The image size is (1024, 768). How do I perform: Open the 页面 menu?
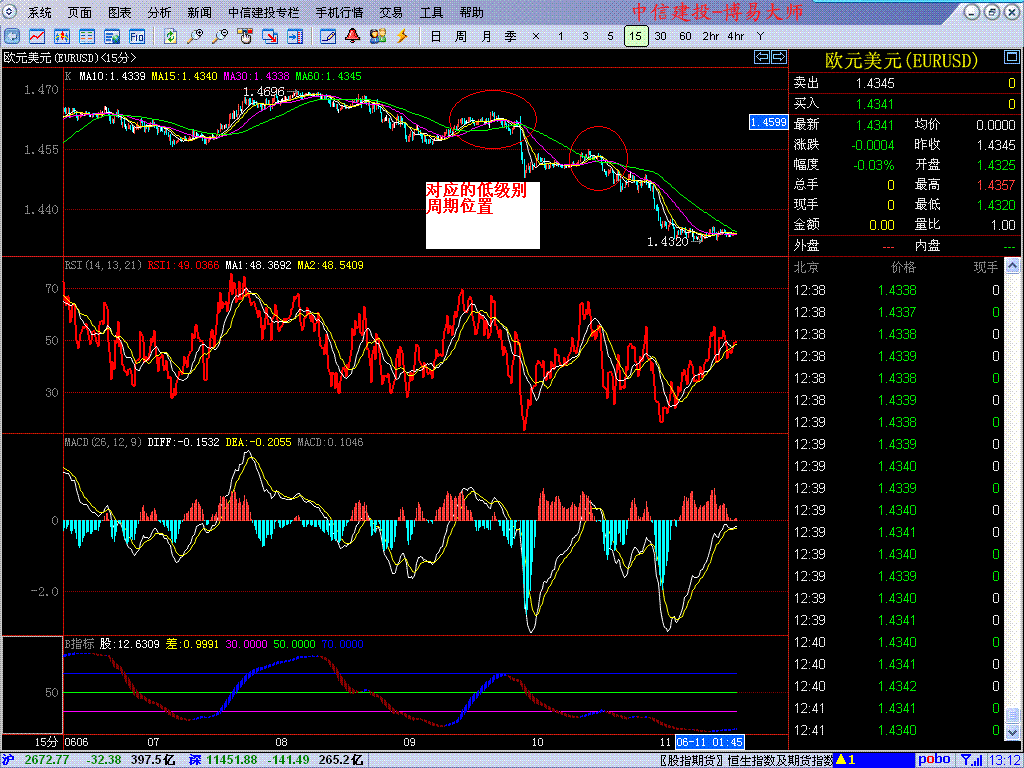[x=80, y=12]
